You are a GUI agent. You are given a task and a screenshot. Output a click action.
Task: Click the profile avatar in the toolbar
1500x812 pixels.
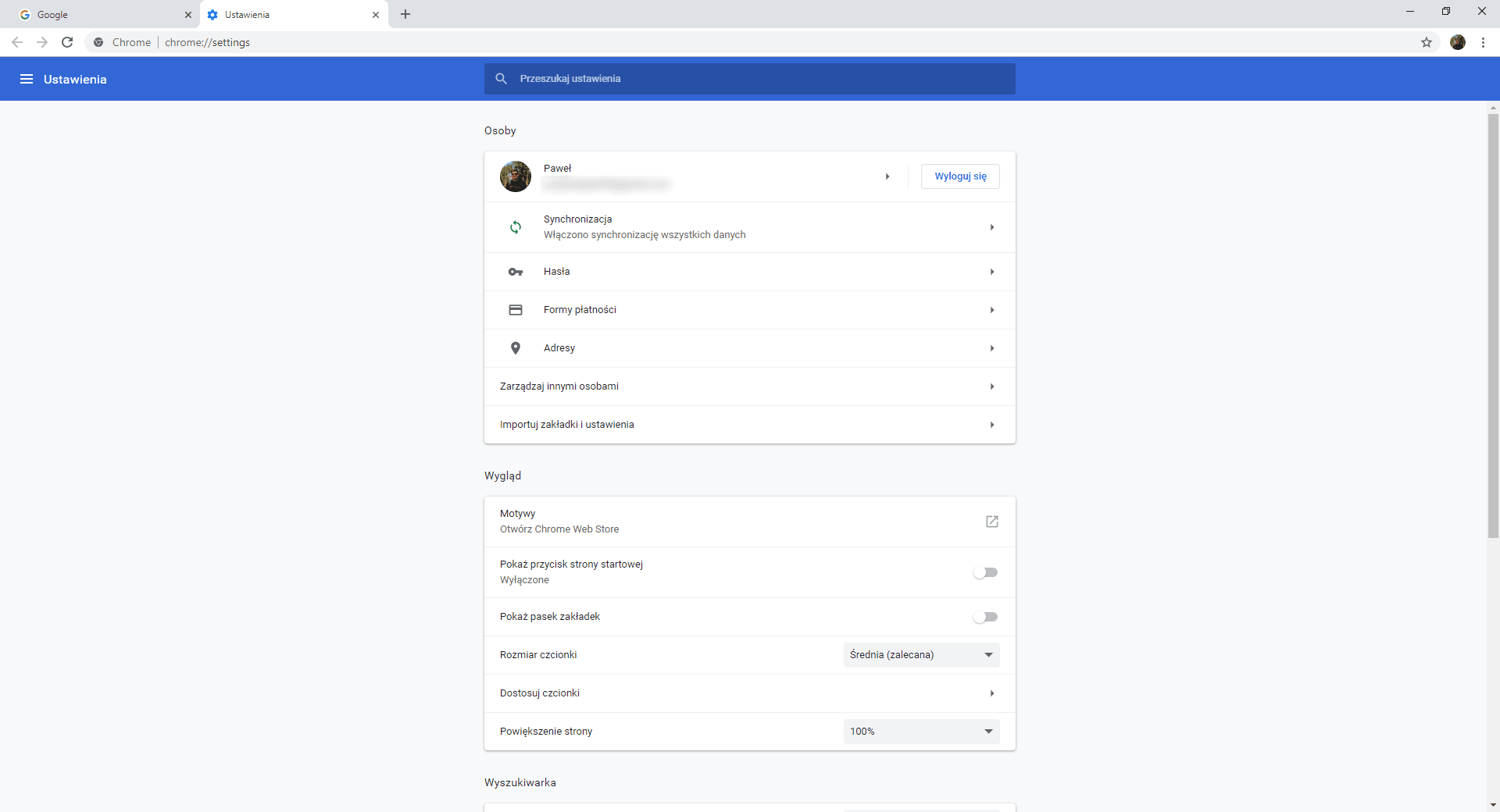[1458, 42]
